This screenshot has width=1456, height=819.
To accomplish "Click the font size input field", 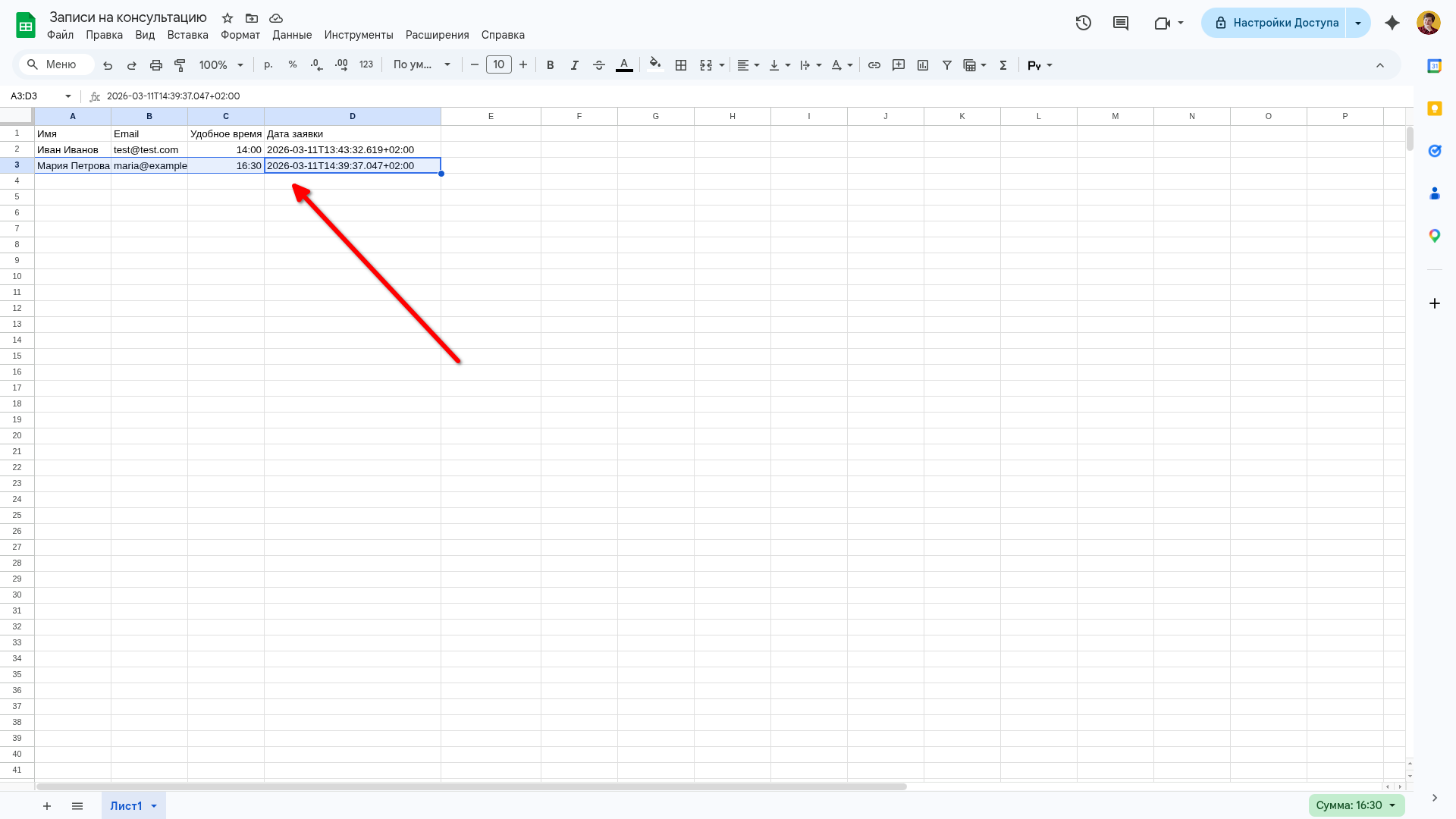I will (x=499, y=65).
